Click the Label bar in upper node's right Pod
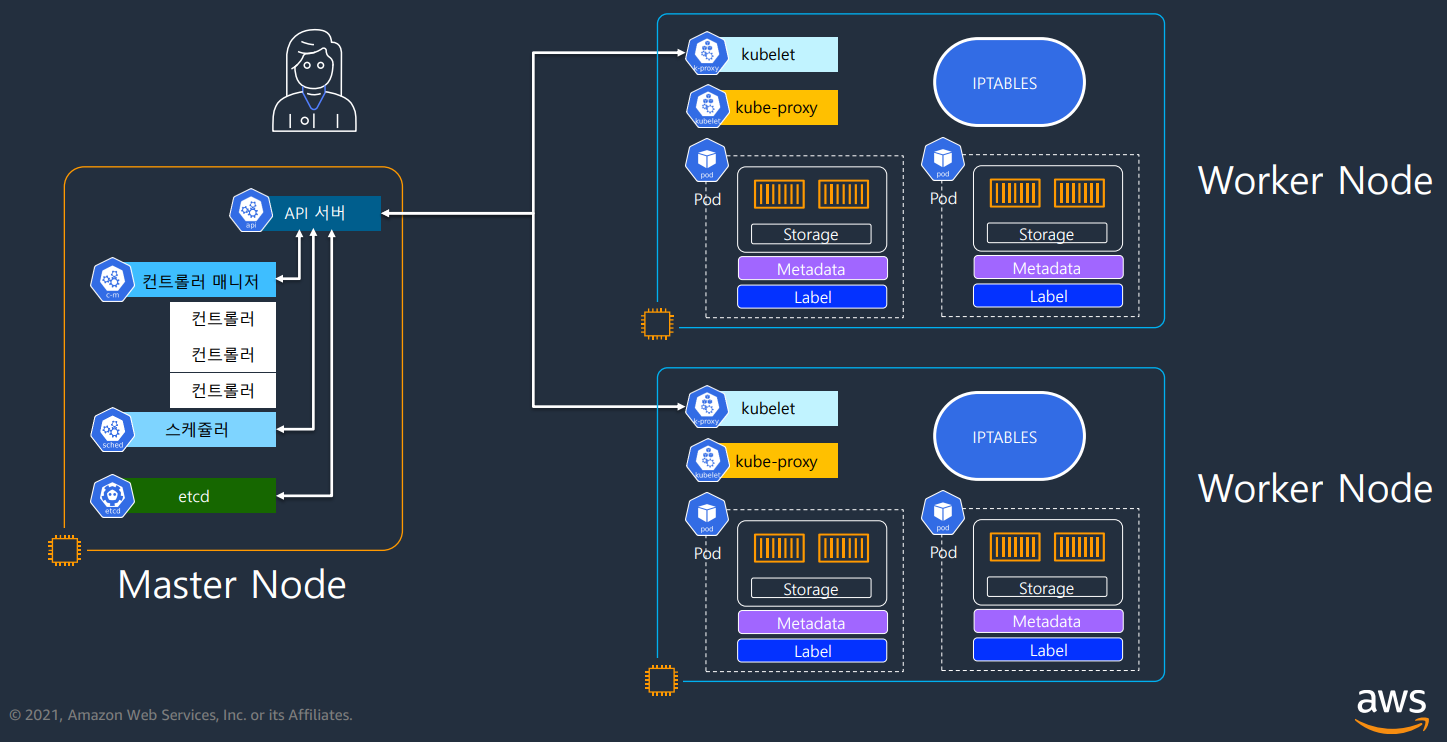 click(1048, 296)
